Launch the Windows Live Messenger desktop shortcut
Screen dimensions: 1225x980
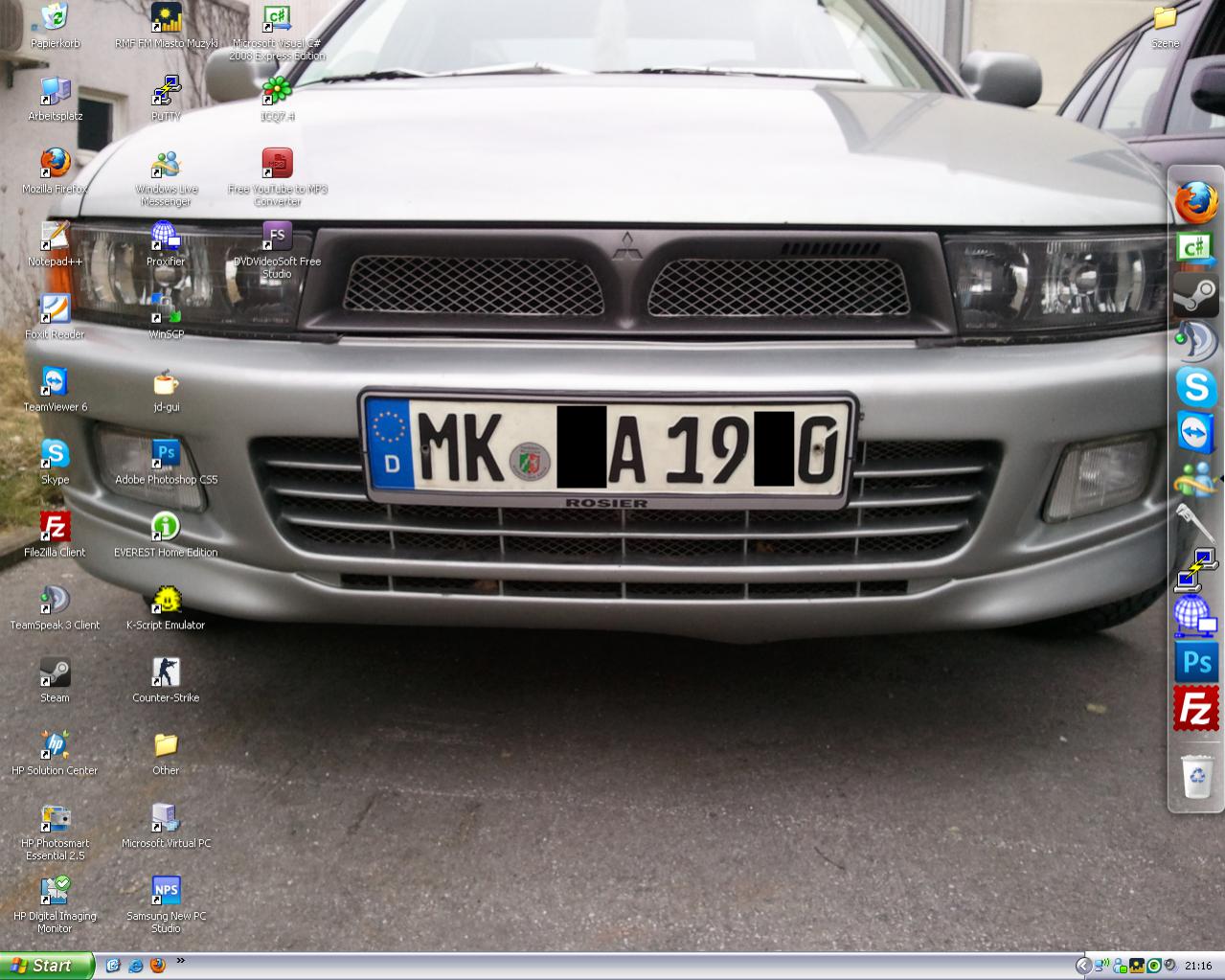[x=166, y=178]
